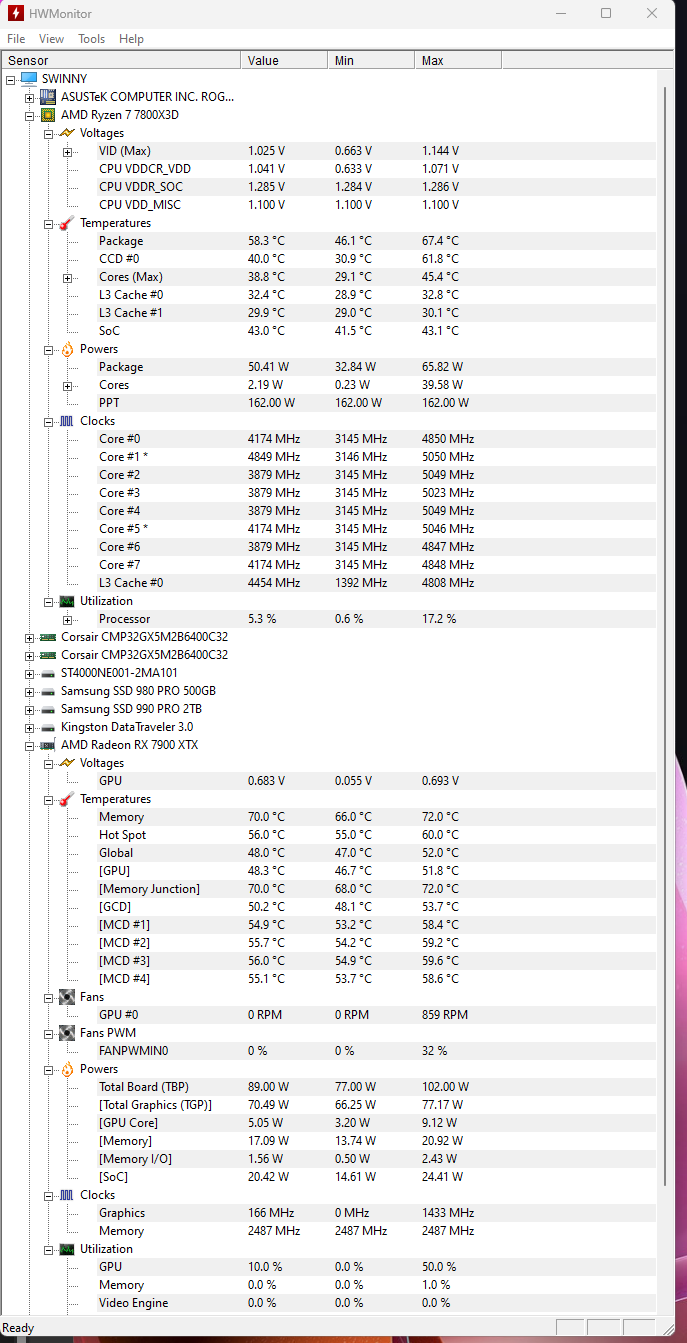Collapse the SWINNY computer node

pyautogui.click(x=11, y=79)
